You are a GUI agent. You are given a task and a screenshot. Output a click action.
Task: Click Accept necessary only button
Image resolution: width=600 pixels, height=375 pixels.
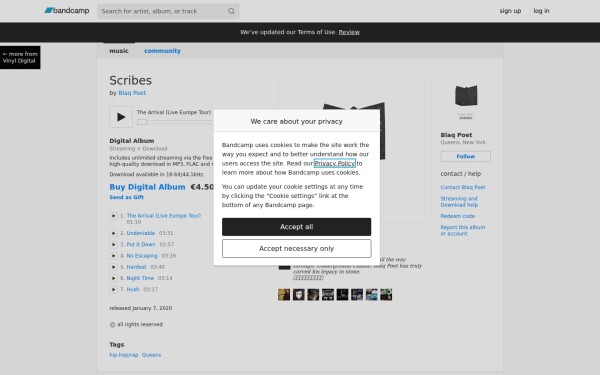pyautogui.click(x=297, y=248)
